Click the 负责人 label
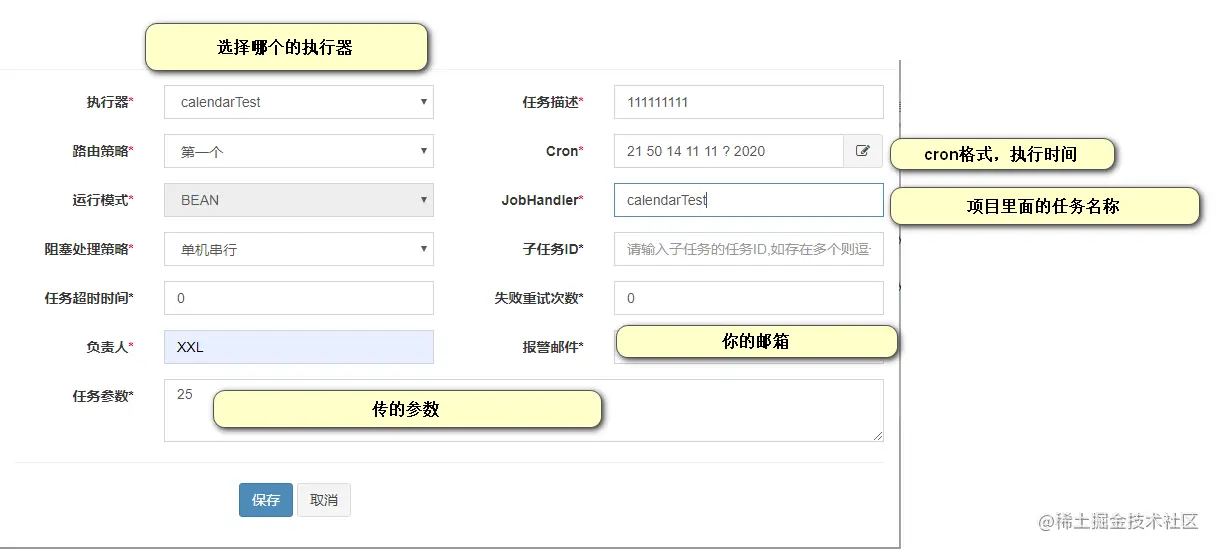This screenshot has height=549, width=1216. pyautogui.click(x=110, y=347)
